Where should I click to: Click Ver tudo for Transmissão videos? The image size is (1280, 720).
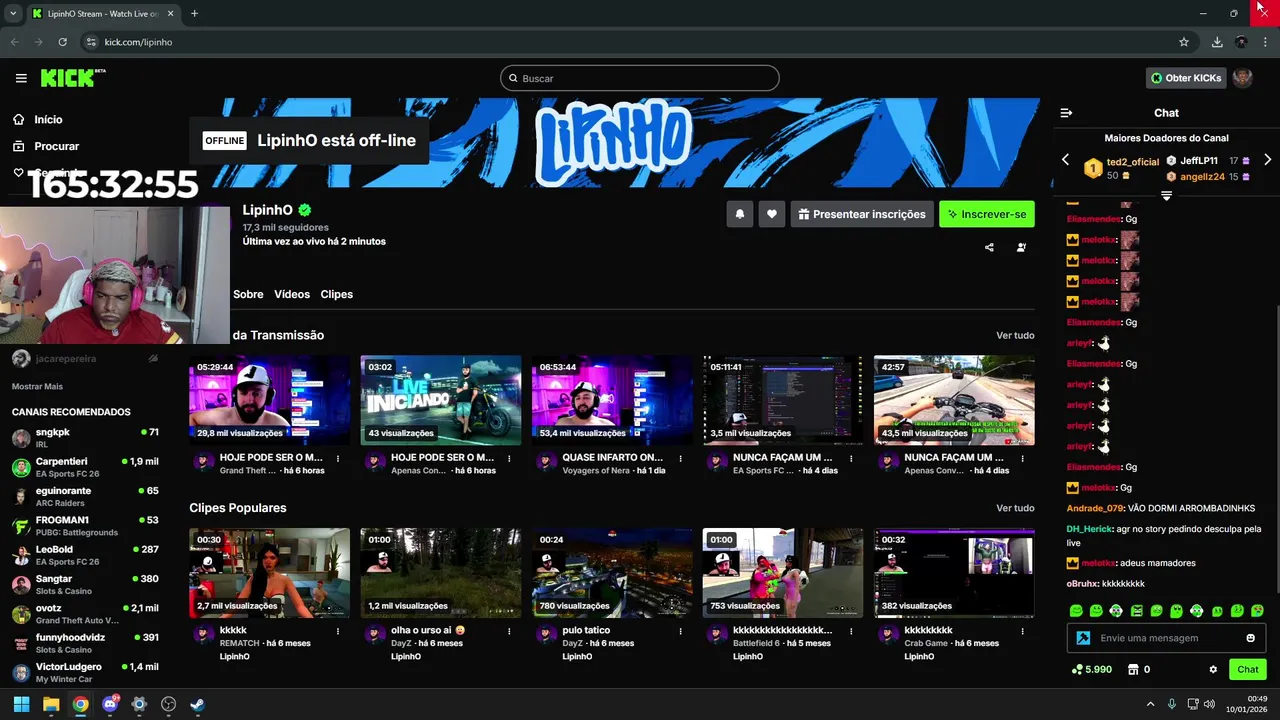[1015, 336]
